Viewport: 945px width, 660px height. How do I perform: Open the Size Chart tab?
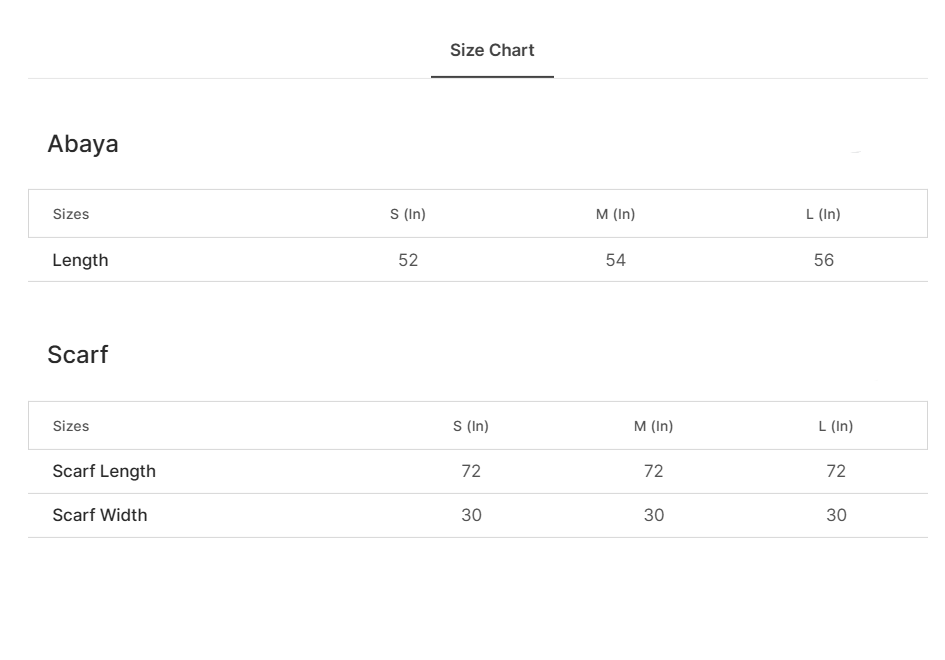[492, 51]
